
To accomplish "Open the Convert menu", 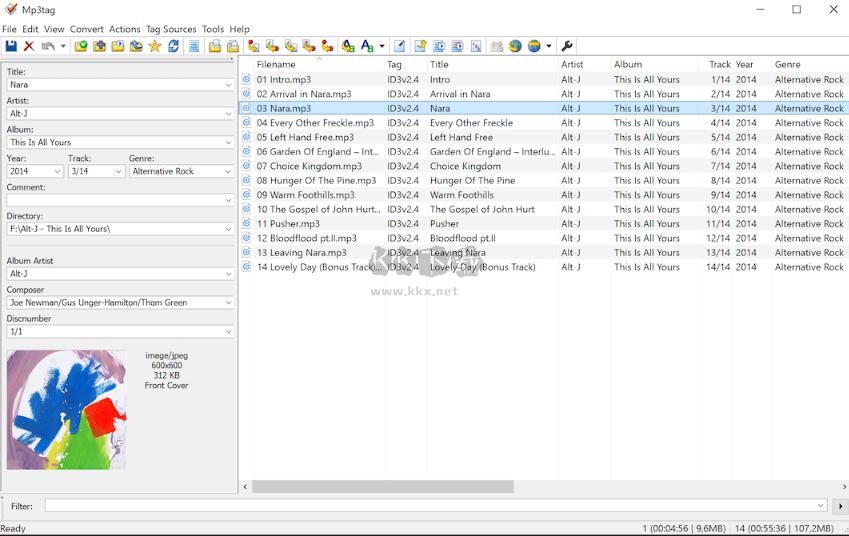I will tap(86, 29).
